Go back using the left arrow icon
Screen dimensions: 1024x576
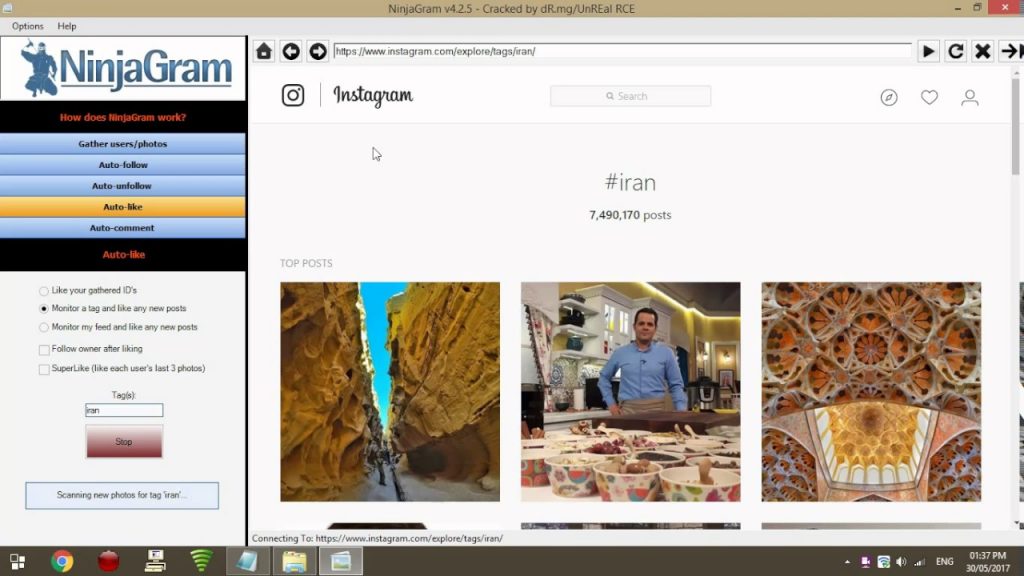point(291,51)
